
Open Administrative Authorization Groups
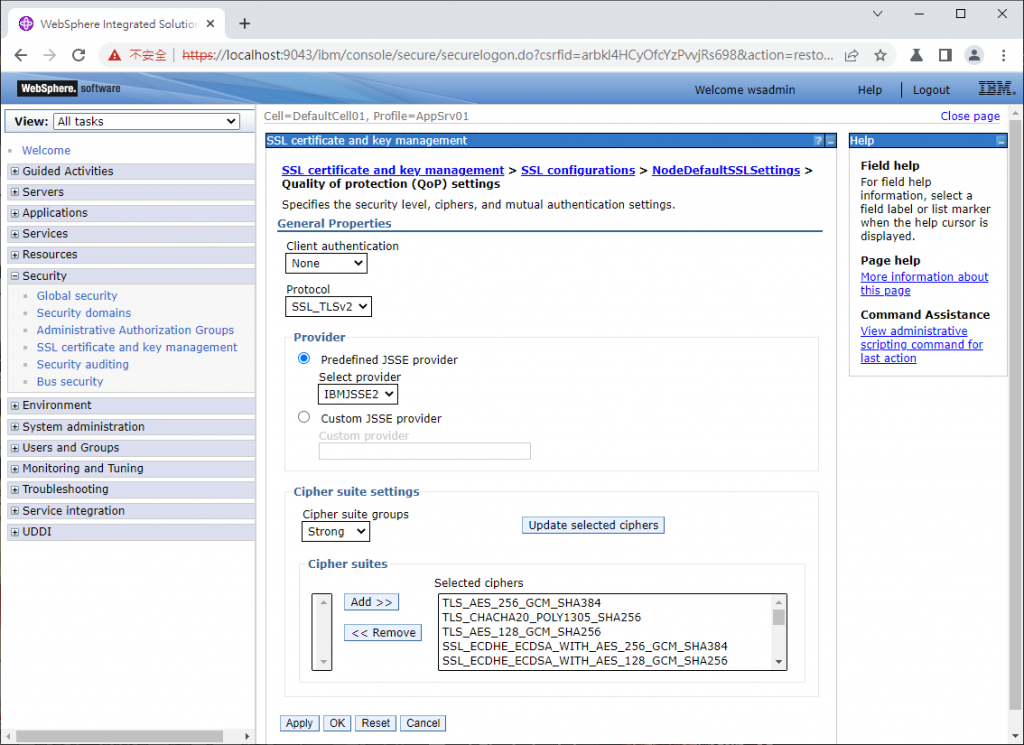(135, 330)
